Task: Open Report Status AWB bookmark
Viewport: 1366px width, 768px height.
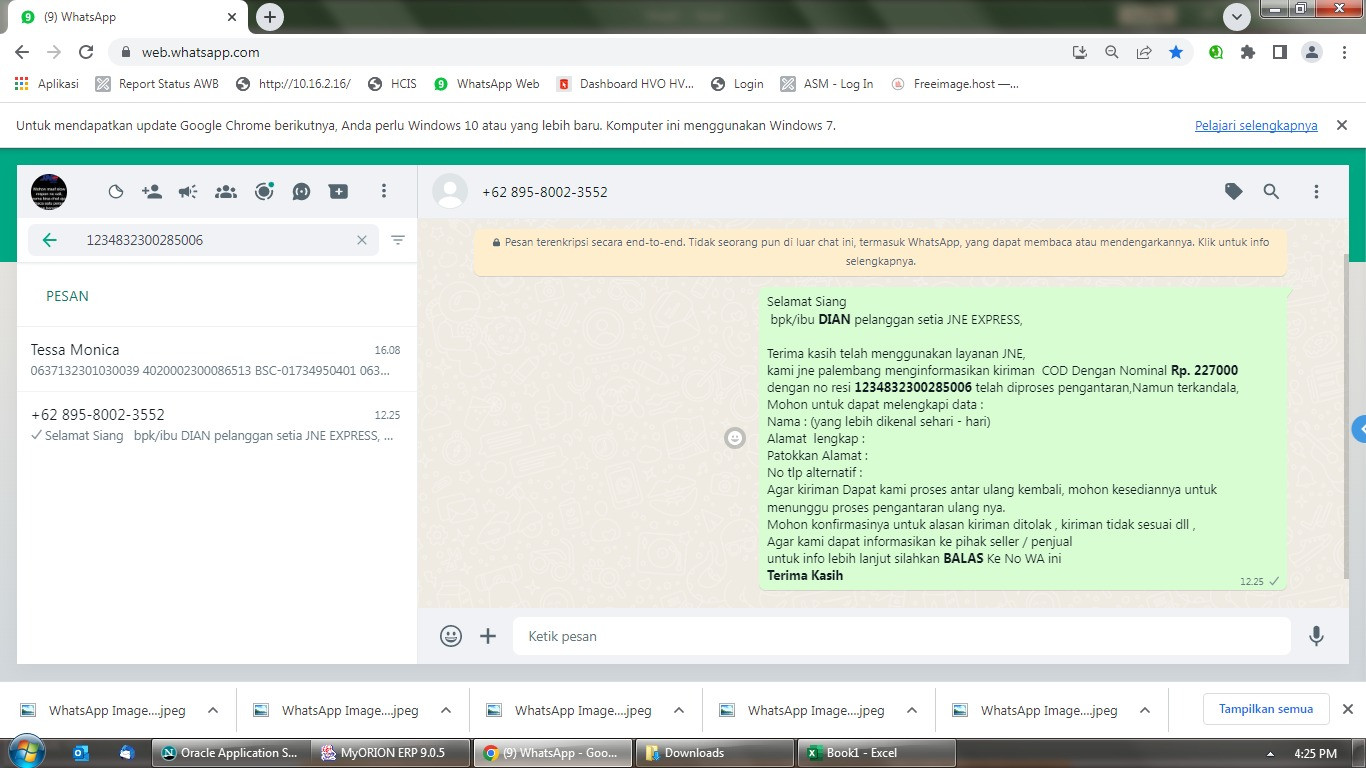Action: tap(157, 84)
